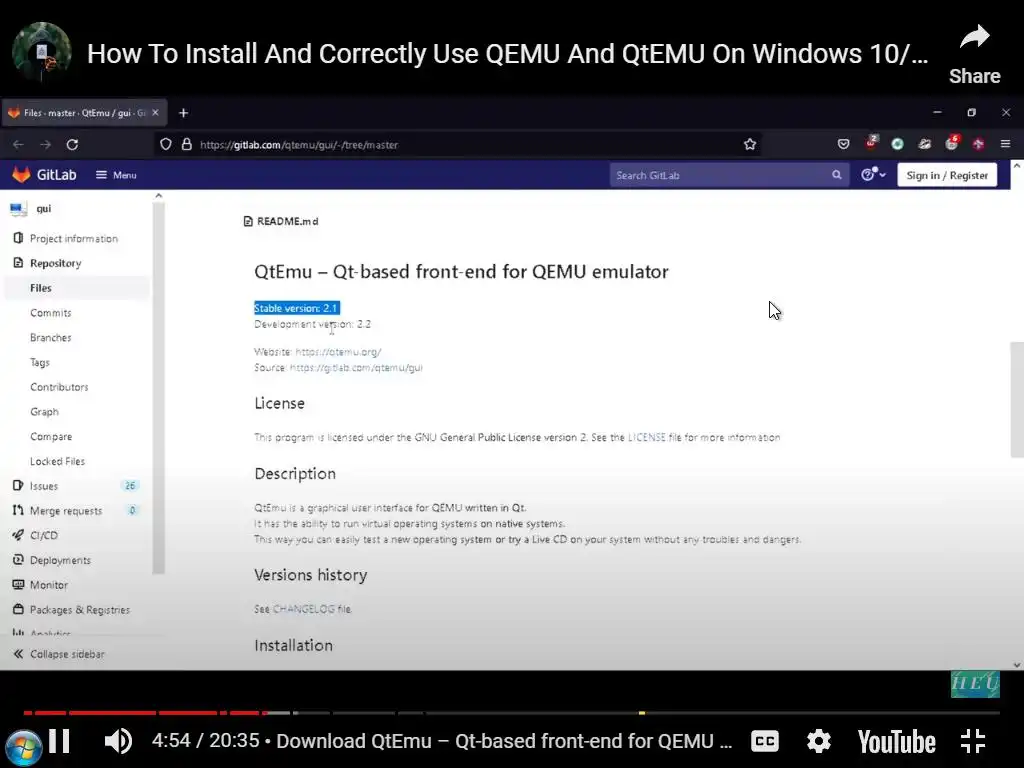The width and height of the screenshot is (1024, 768).
Task: Open Tags in the sidebar
Action: (39, 362)
